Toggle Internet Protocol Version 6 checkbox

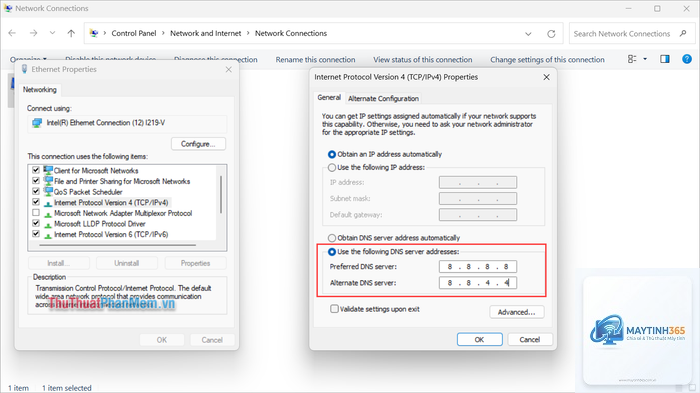pyautogui.click(x=36, y=234)
